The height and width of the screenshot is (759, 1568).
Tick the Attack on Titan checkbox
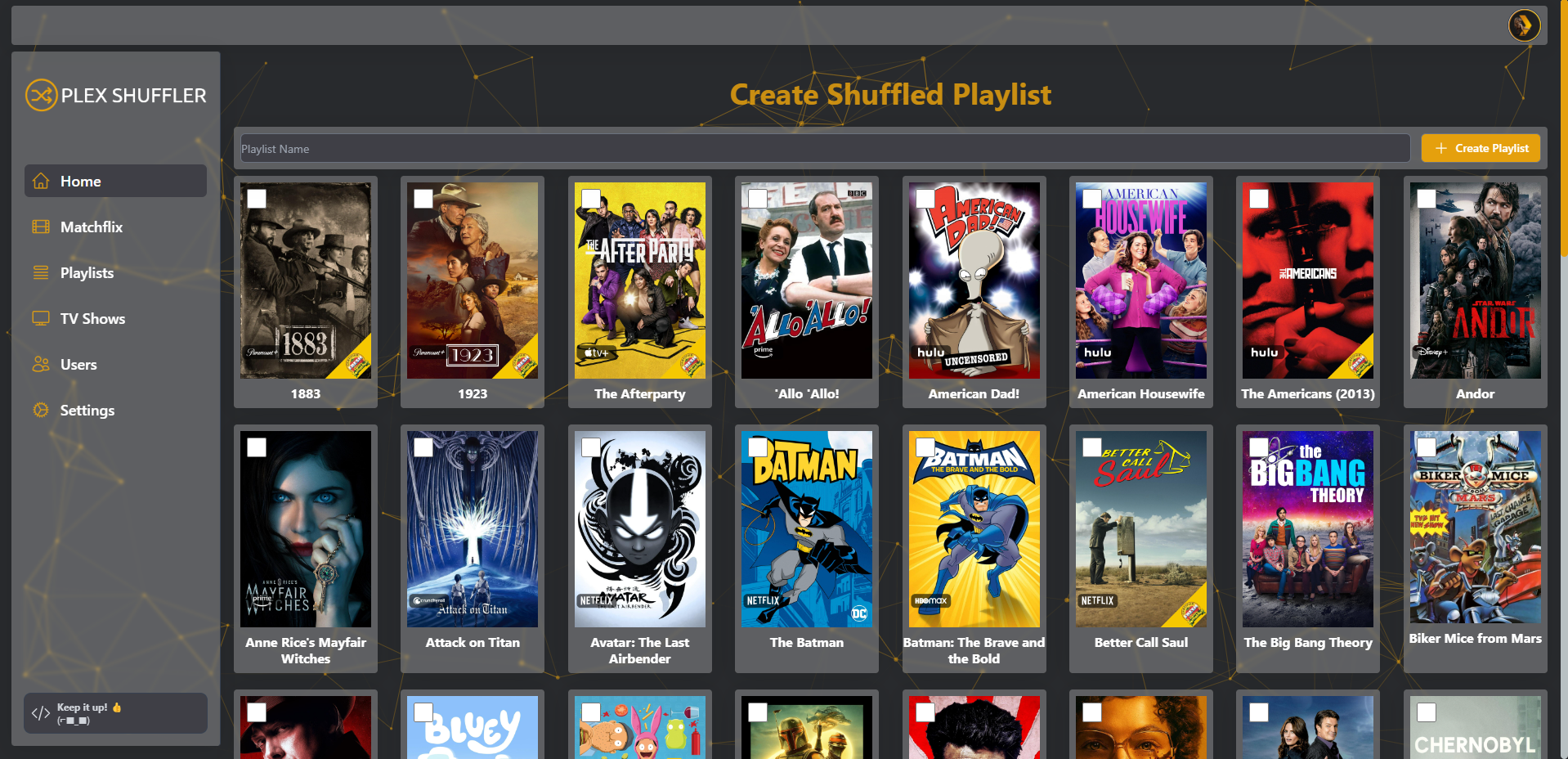pos(423,447)
